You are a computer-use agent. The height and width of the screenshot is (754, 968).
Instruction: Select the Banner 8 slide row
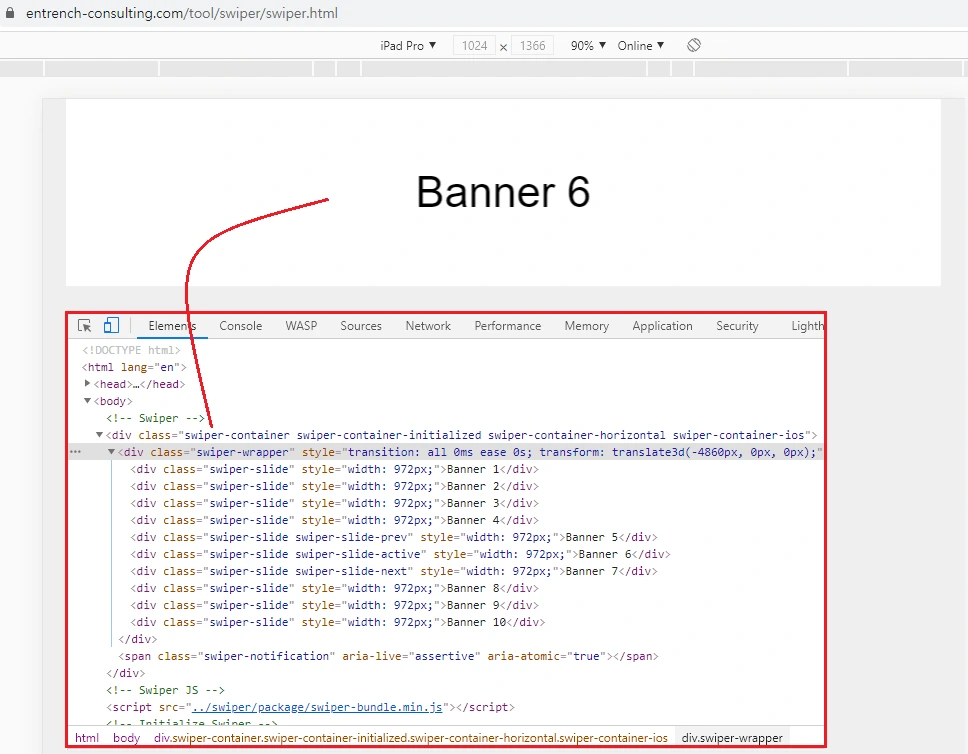(x=335, y=588)
